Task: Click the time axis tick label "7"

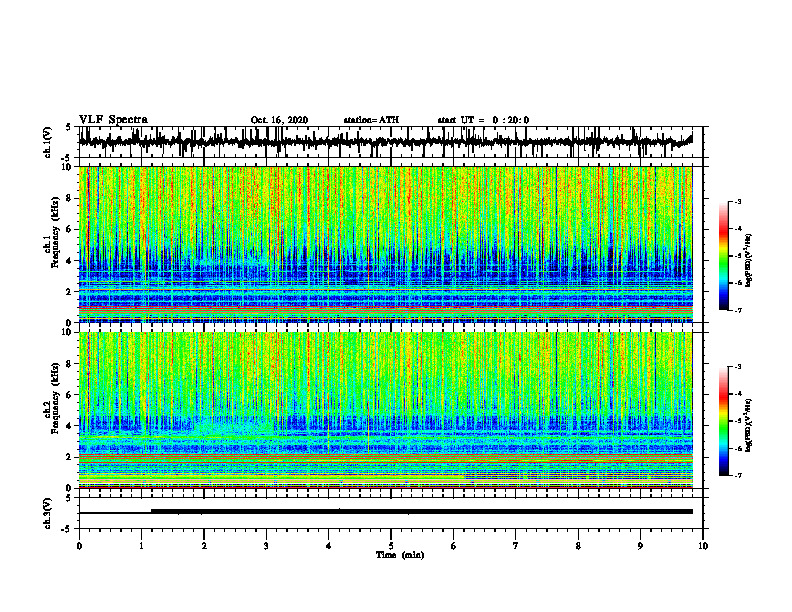Action: (x=516, y=546)
